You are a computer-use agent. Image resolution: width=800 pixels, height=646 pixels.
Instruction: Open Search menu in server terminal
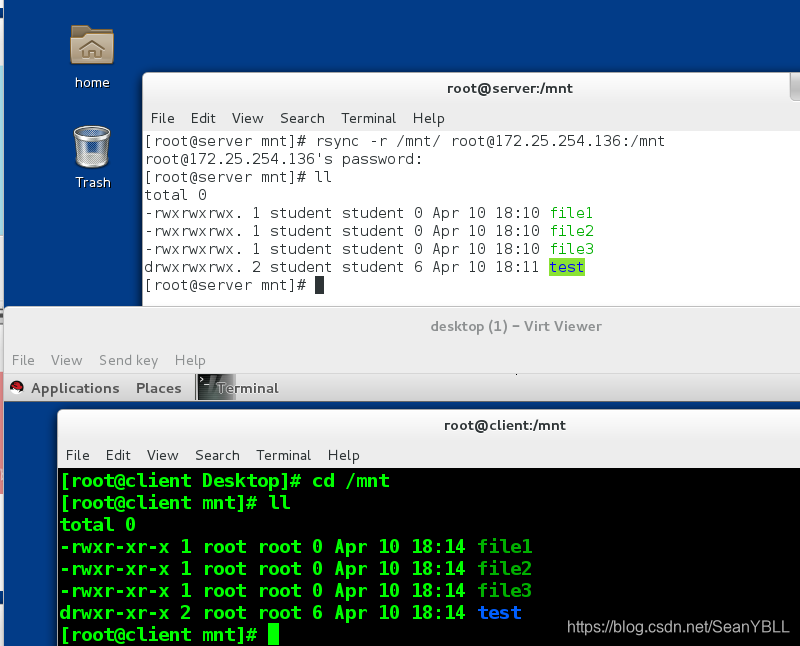302,118
